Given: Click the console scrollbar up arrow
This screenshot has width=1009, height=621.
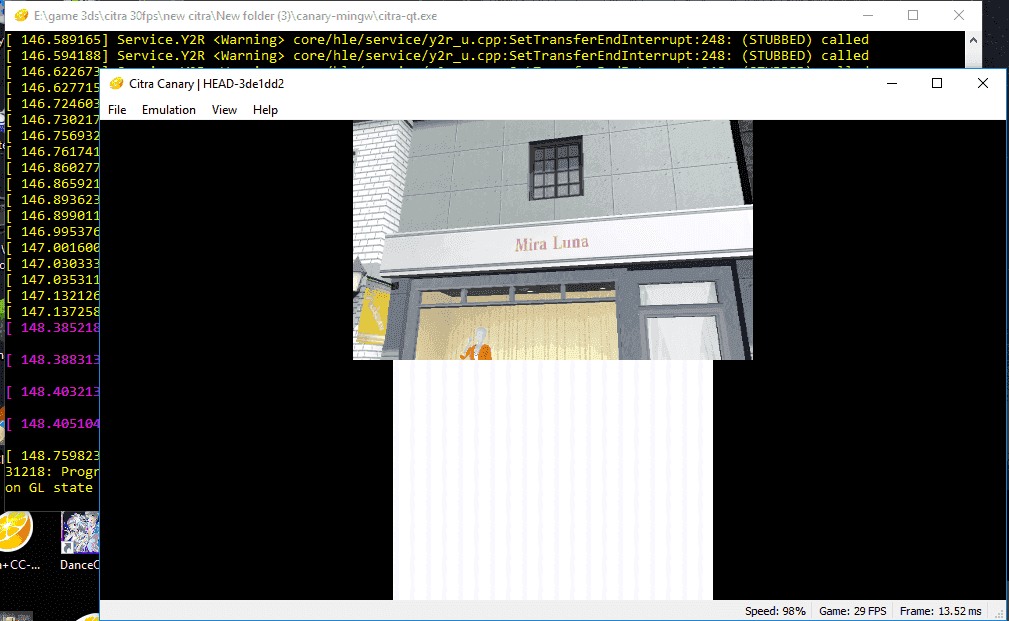Looking at the screenshot, I should pos(973,40).
